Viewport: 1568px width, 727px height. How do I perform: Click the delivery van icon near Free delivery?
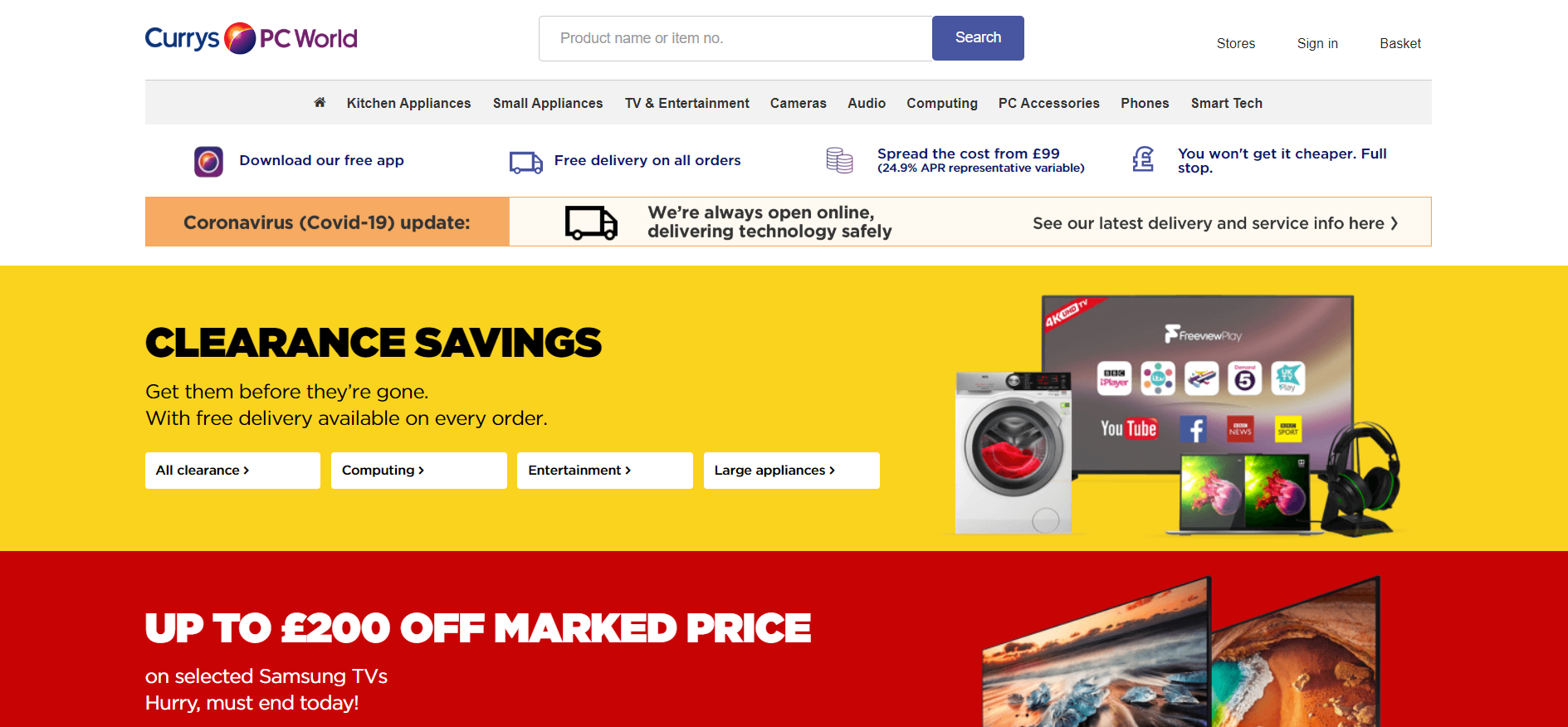[526, 162]
